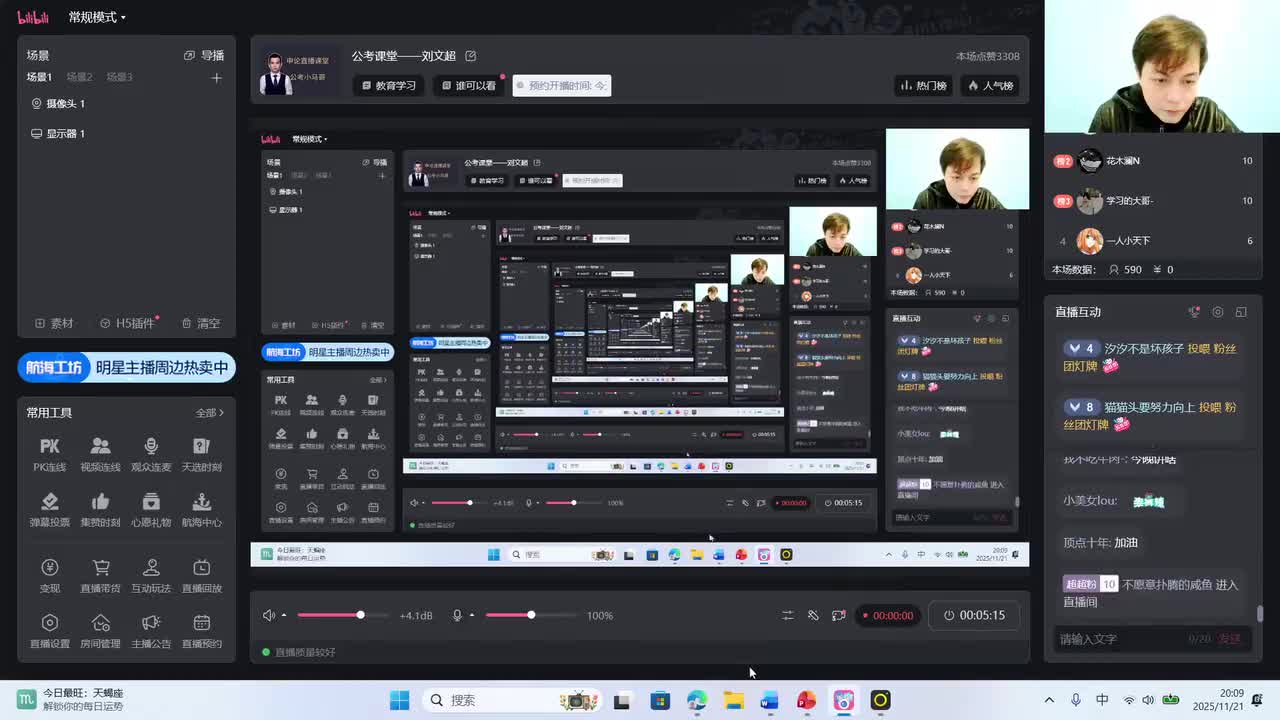
Task: Switch to 场景3 tab
Action: (119, 77)
